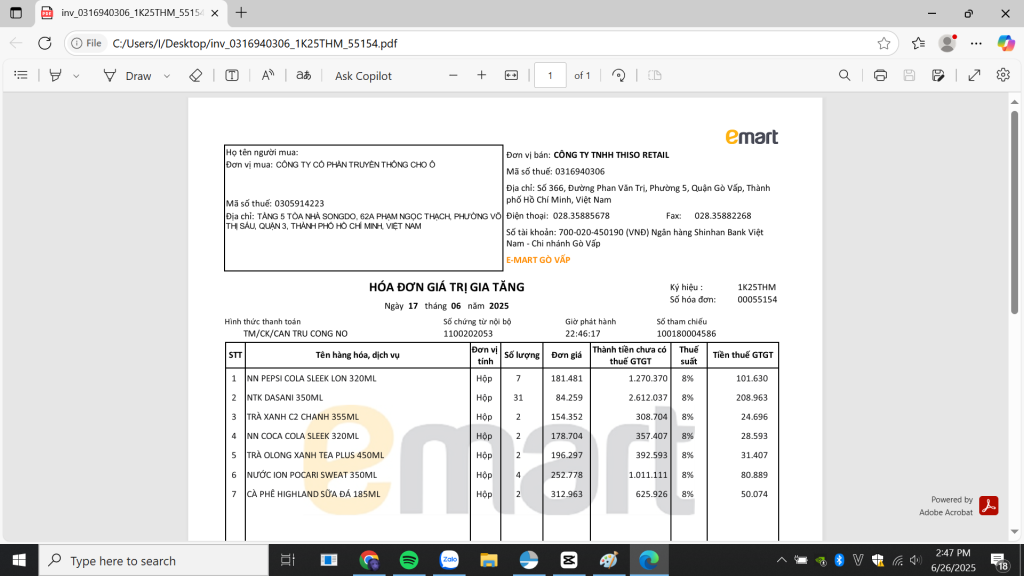Enter full screen mode for PDF
1024x576 pixels.
pyautogui.click(x=974, y=76)
